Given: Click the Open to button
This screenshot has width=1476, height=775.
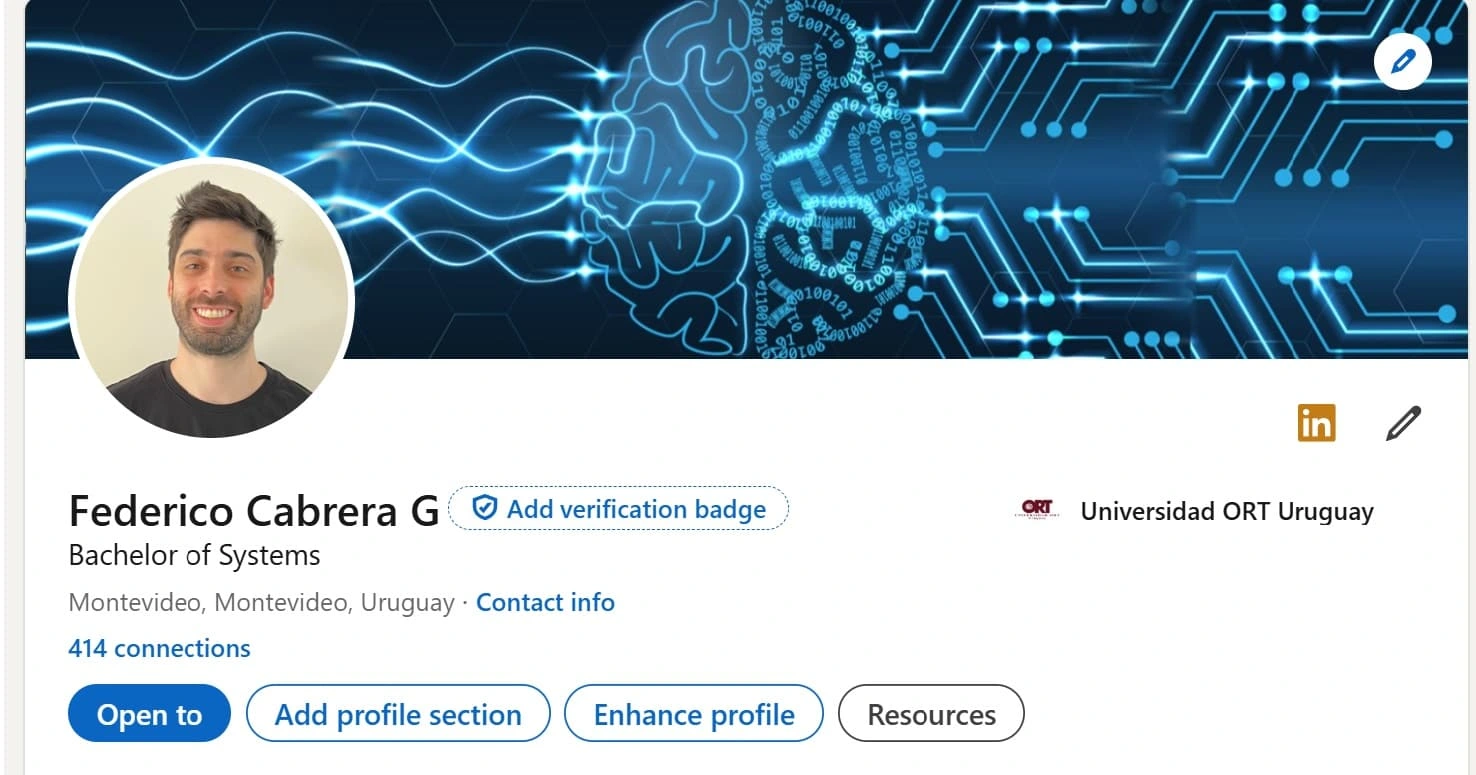Looking at the screenshot, I should click(149, 714).
